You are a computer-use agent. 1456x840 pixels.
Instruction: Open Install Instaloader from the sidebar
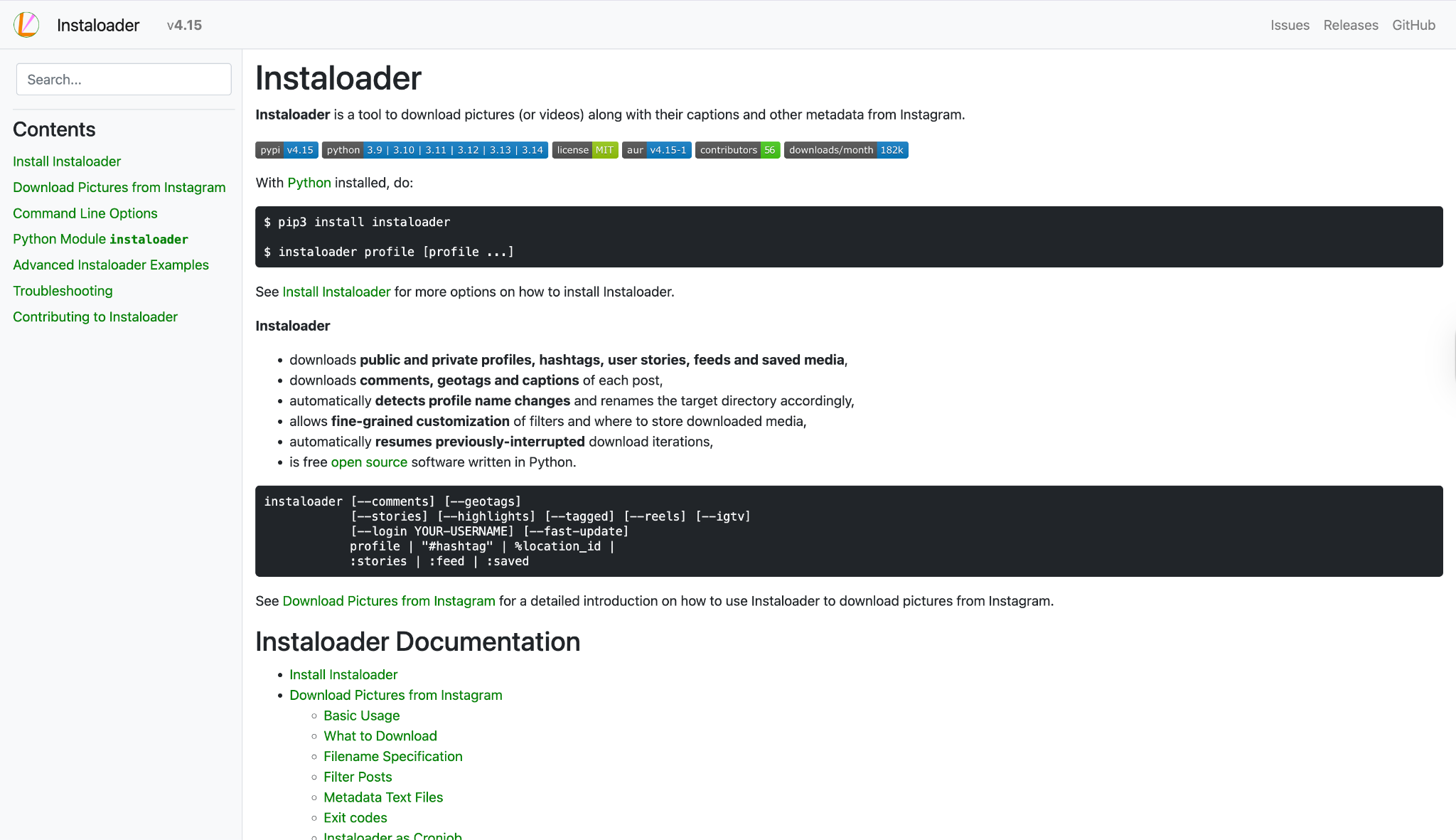[x=66, y=161]
